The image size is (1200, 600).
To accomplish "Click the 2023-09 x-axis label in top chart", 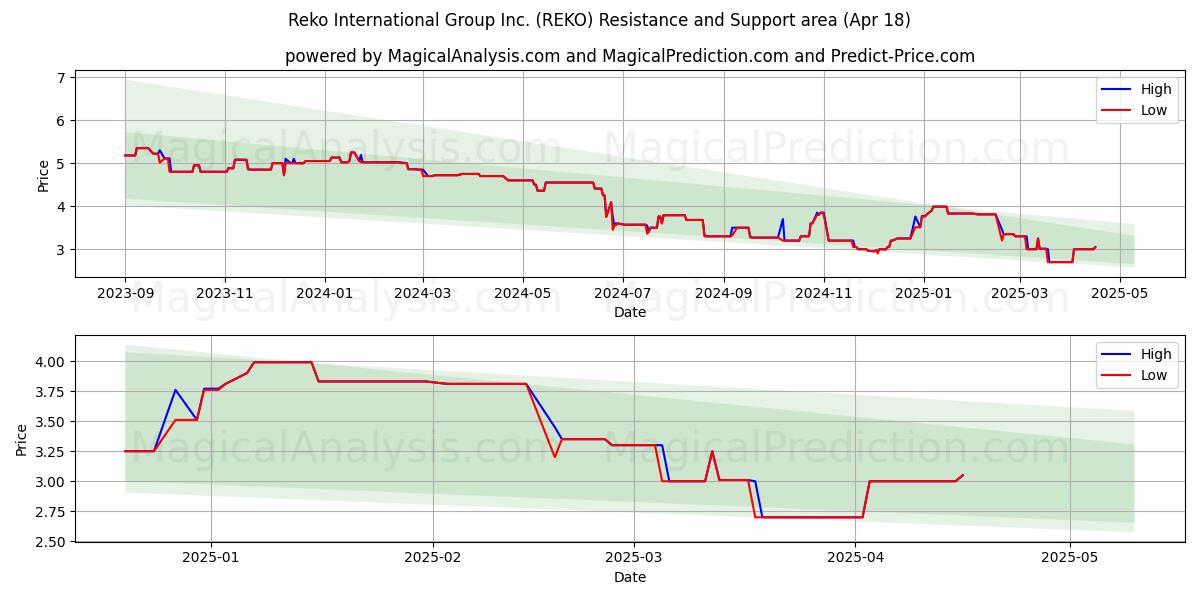I will pyautogui.click(x=125, y=295).
